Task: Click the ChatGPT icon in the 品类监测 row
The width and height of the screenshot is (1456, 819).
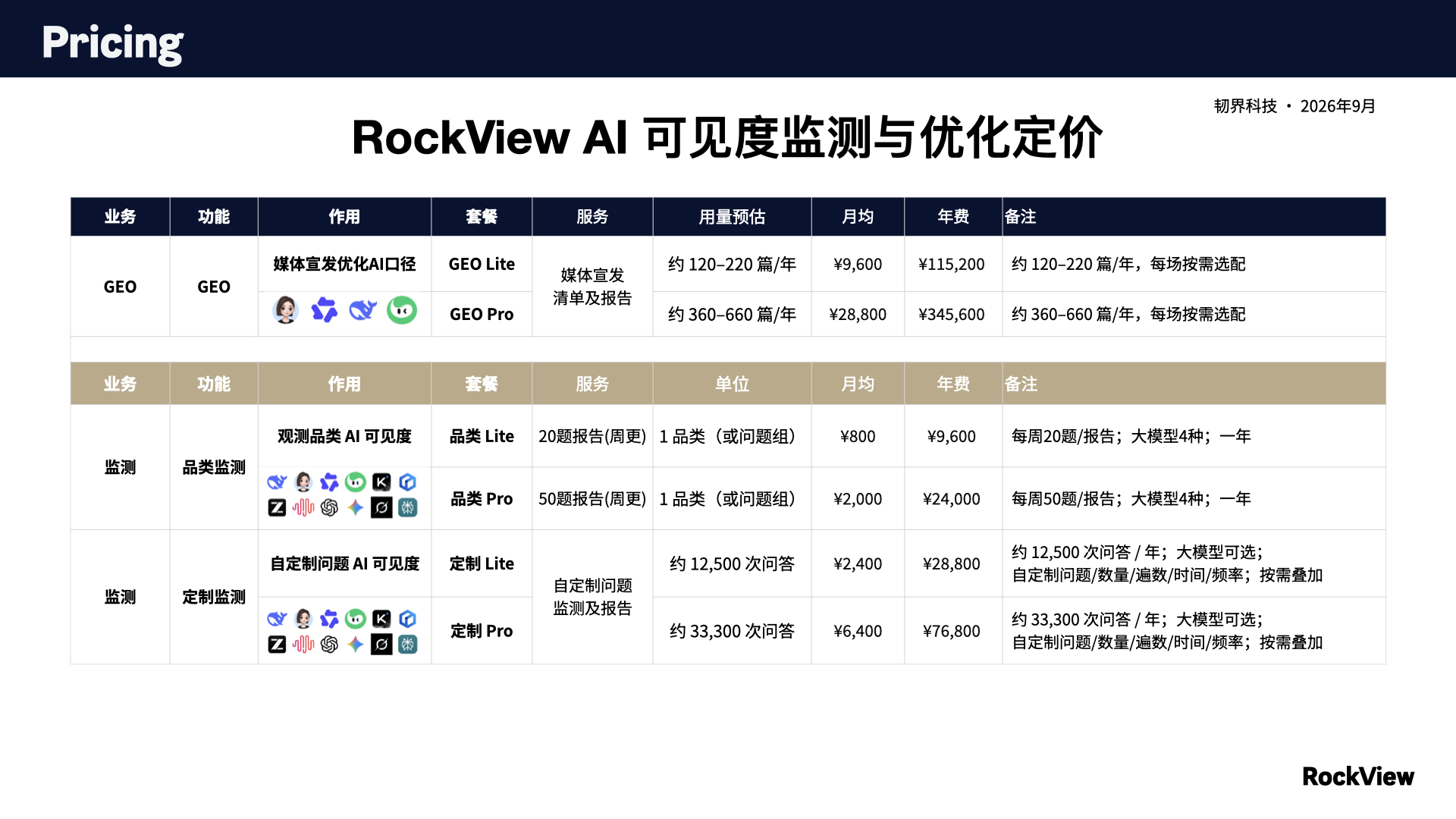Action: (x=329, y=508)
